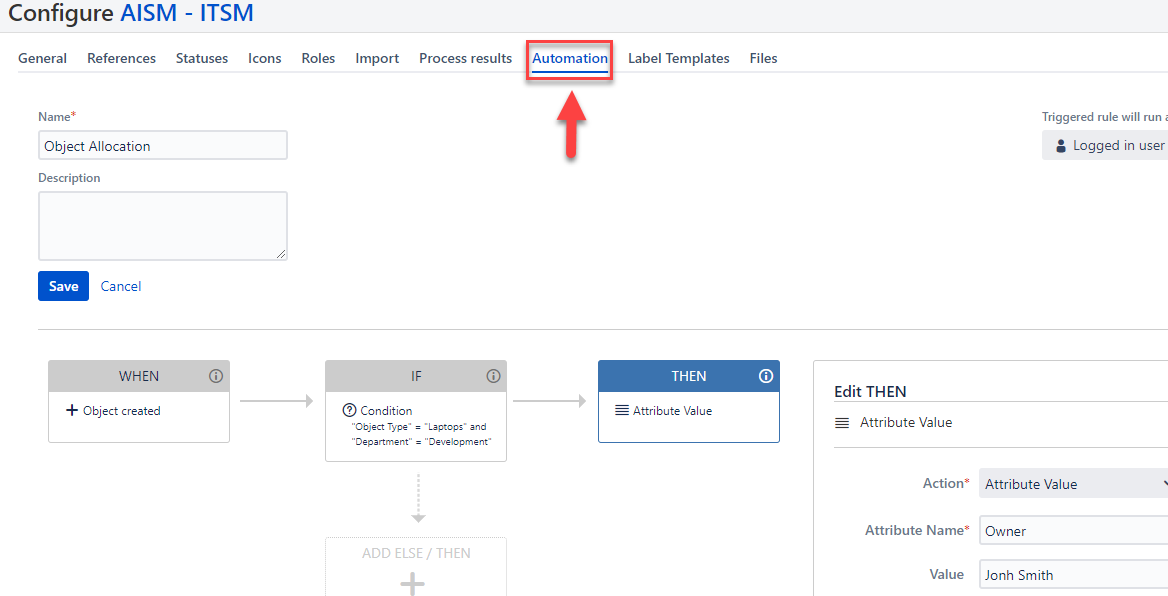Click the list icon in THEN block
1168x596 pixels.
(x=622, y=410)
